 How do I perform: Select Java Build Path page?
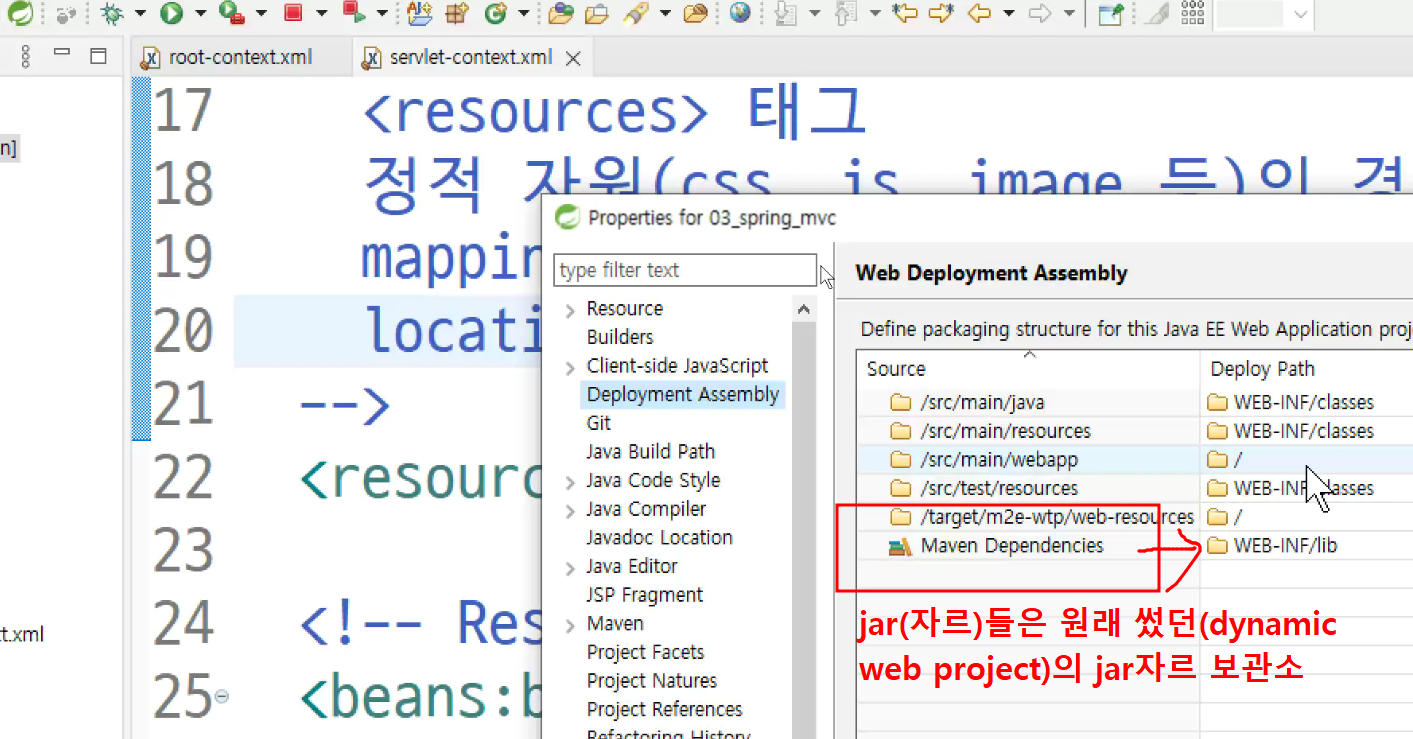651,451
